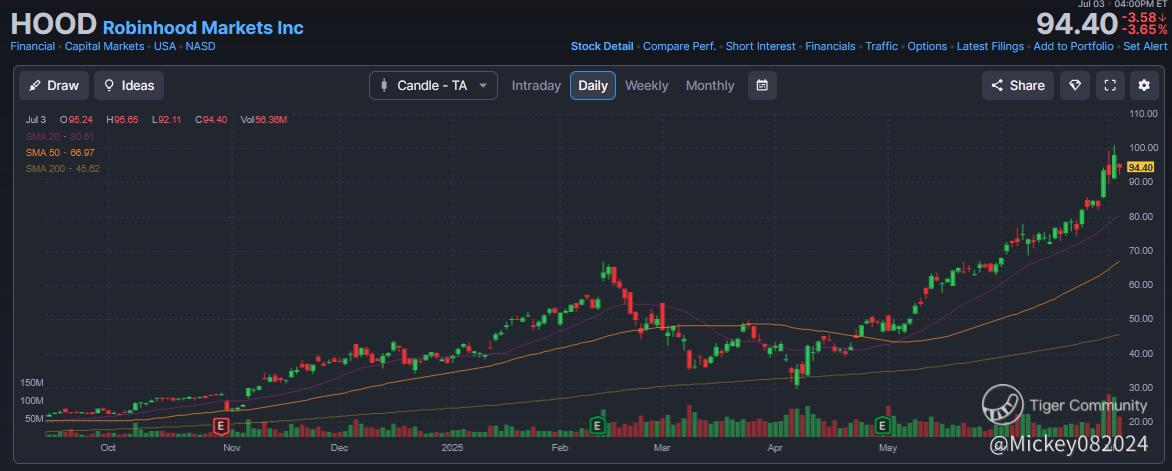1172x471 pixels.
Task: Click the diamond premium icon
Action: coord(1075,85)
